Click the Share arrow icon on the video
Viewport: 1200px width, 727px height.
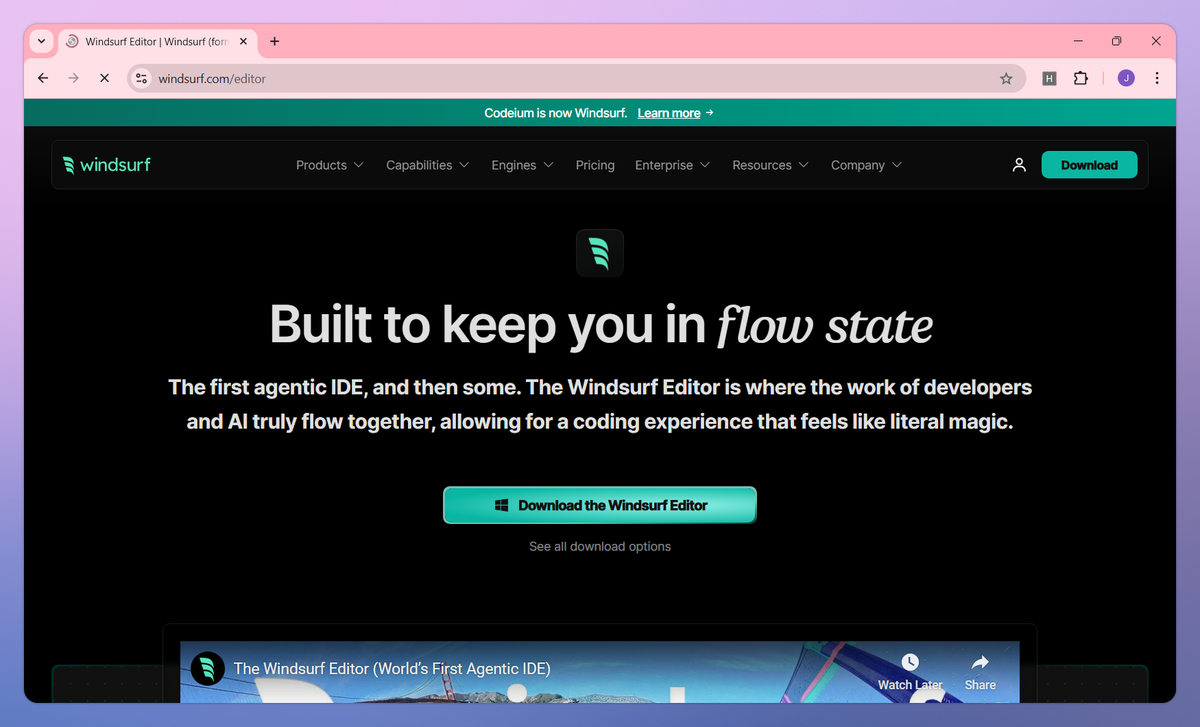980,662
